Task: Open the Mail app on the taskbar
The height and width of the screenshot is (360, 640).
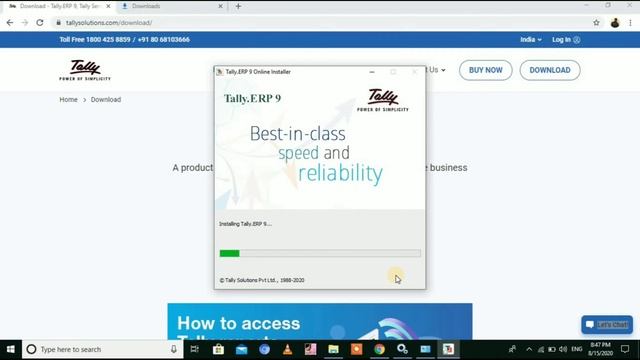Action: point(242,349)
